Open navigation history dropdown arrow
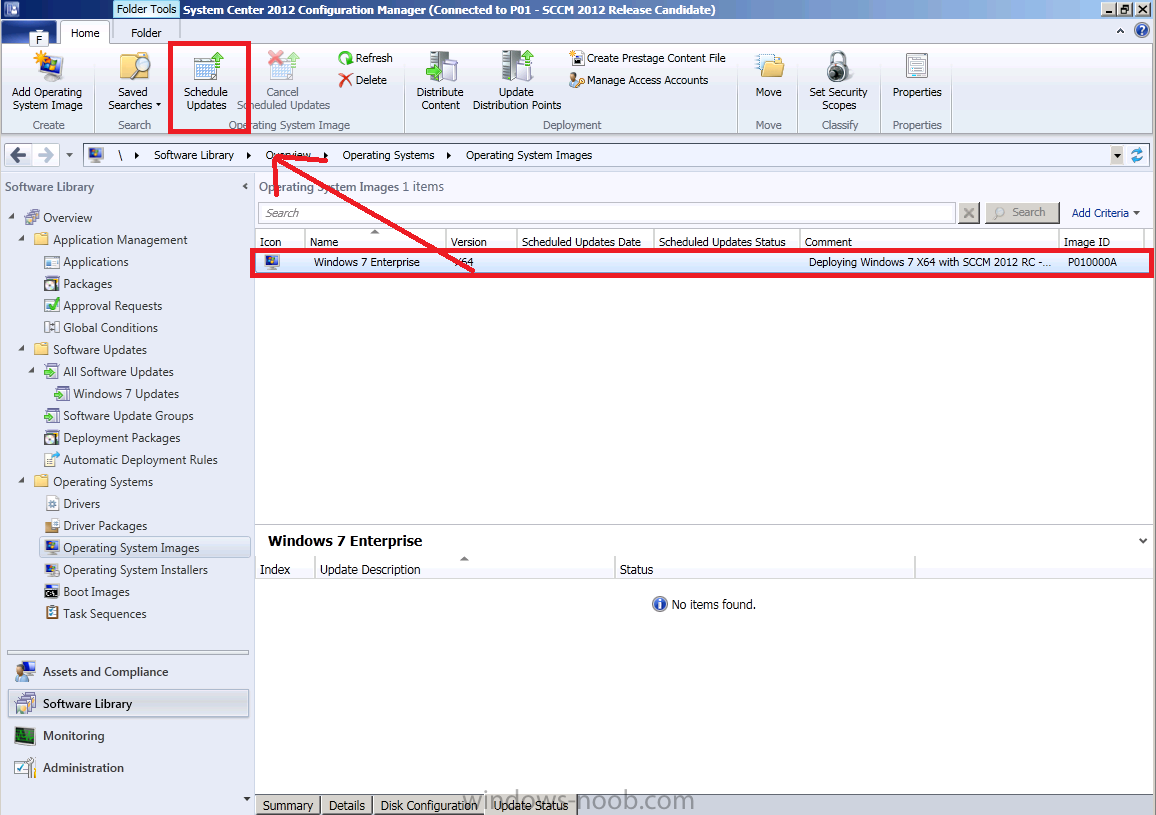 [x=69, y=155]
